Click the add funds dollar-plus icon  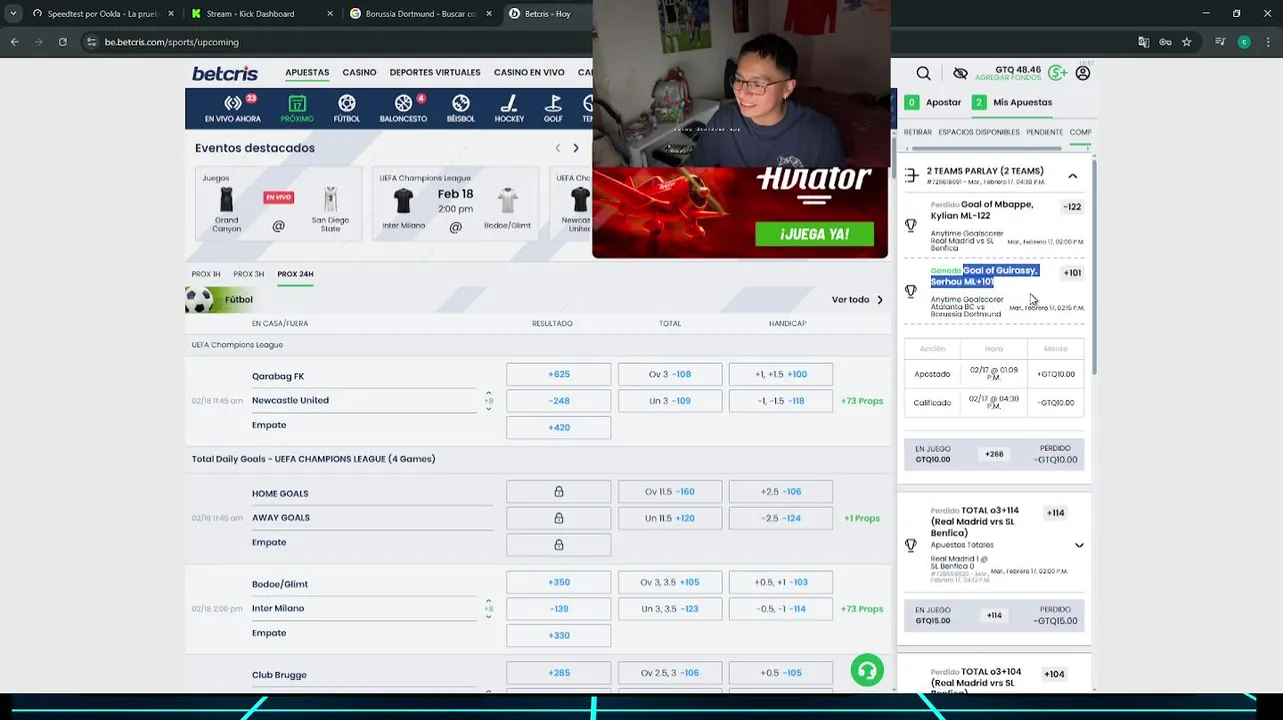(x=1057, y=73)
